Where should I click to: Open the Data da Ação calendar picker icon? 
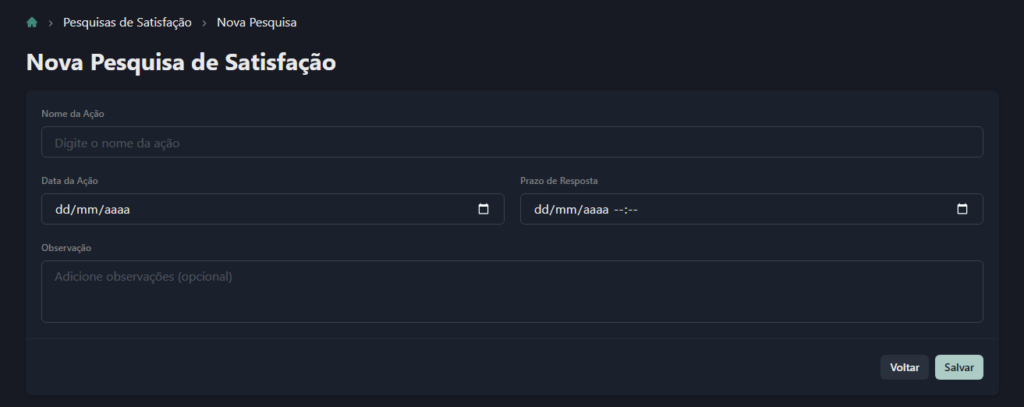click(x=484, y=209)
